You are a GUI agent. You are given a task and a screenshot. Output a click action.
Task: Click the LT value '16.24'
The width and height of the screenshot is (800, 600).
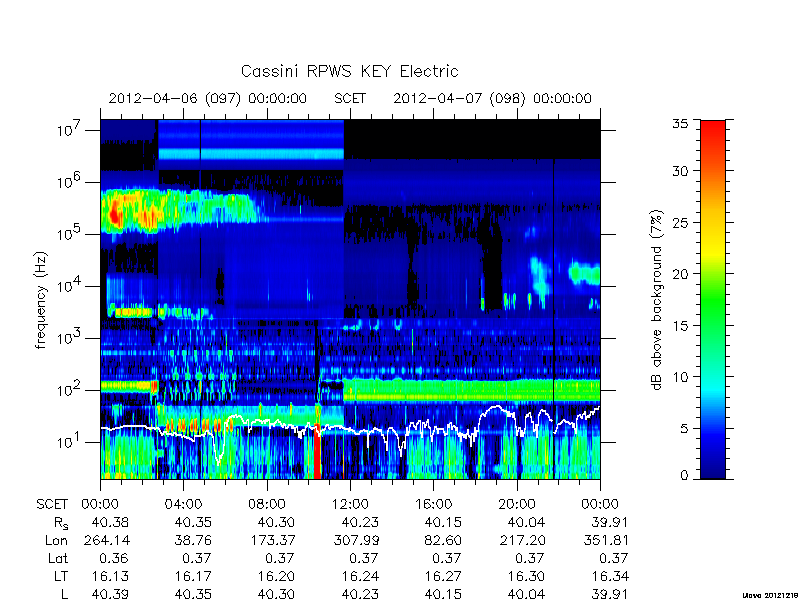point(360,577)
